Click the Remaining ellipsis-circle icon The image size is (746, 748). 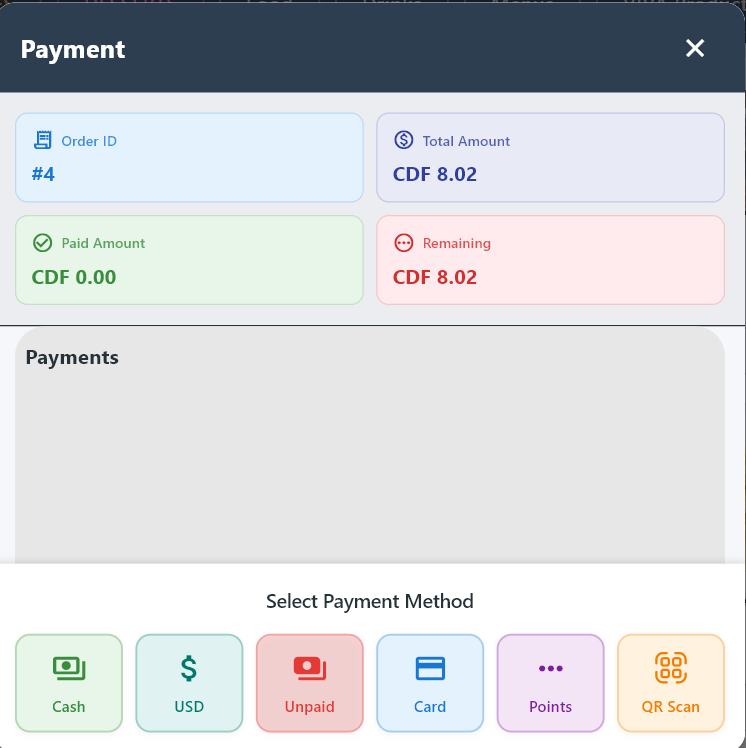click(x=404, y=243)
